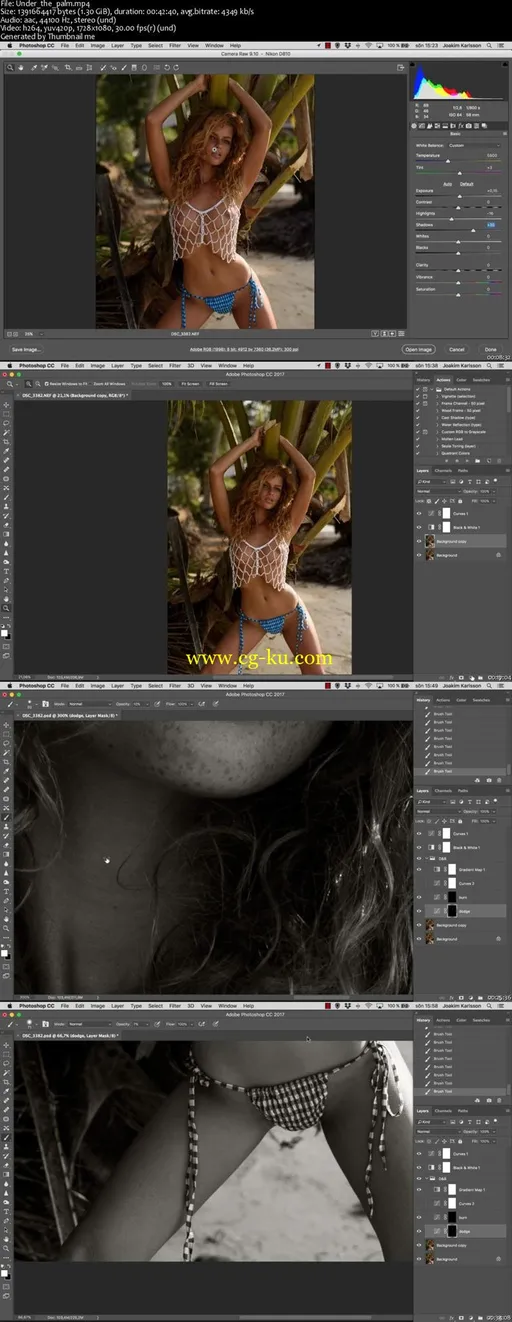The height and width of the screenshot is (1322, 512).
Task: Delete layer via trash icon in third frame Layers panel
Action: click(x=500, y=997)
